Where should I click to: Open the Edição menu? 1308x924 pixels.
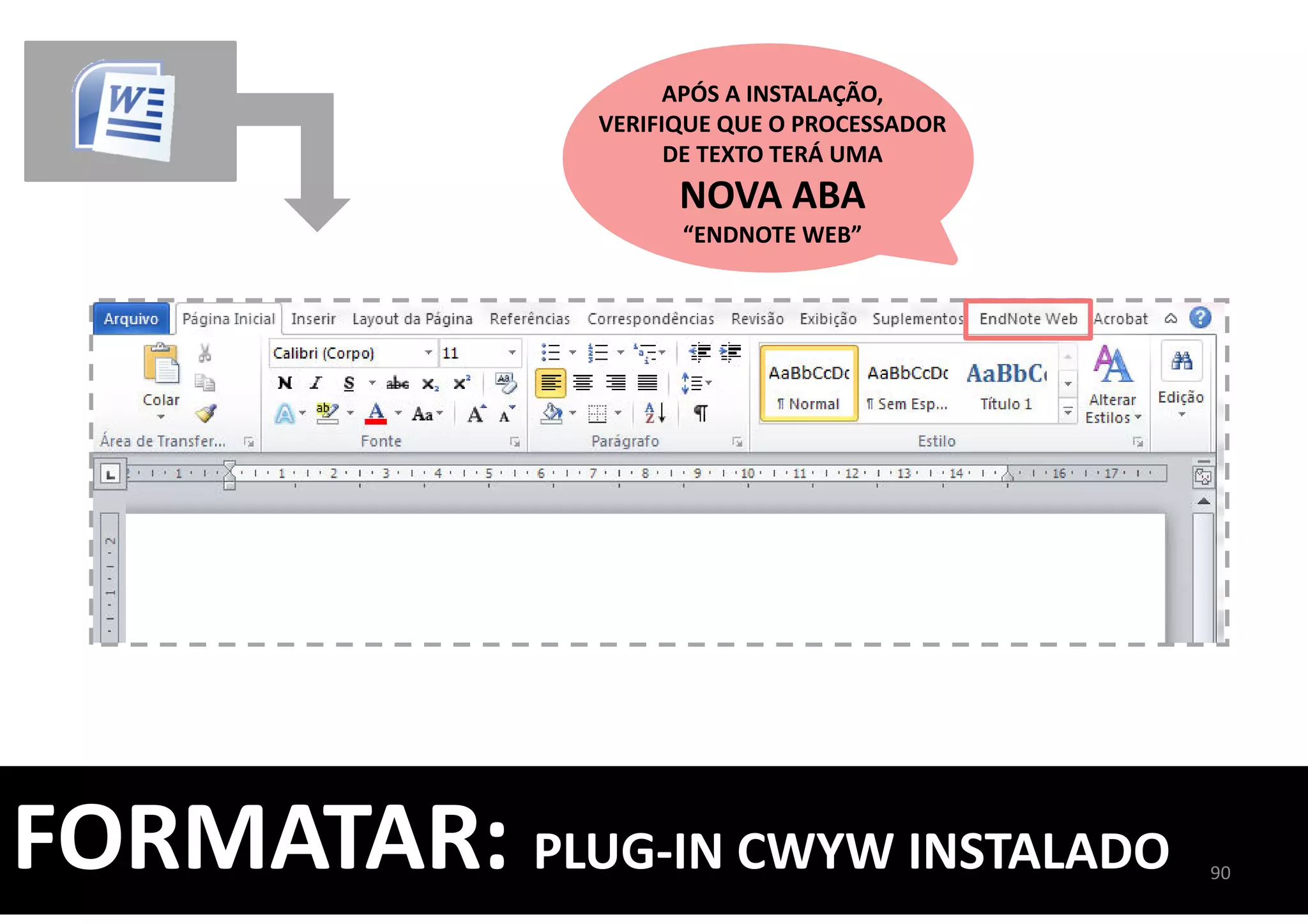[1181, 381]
